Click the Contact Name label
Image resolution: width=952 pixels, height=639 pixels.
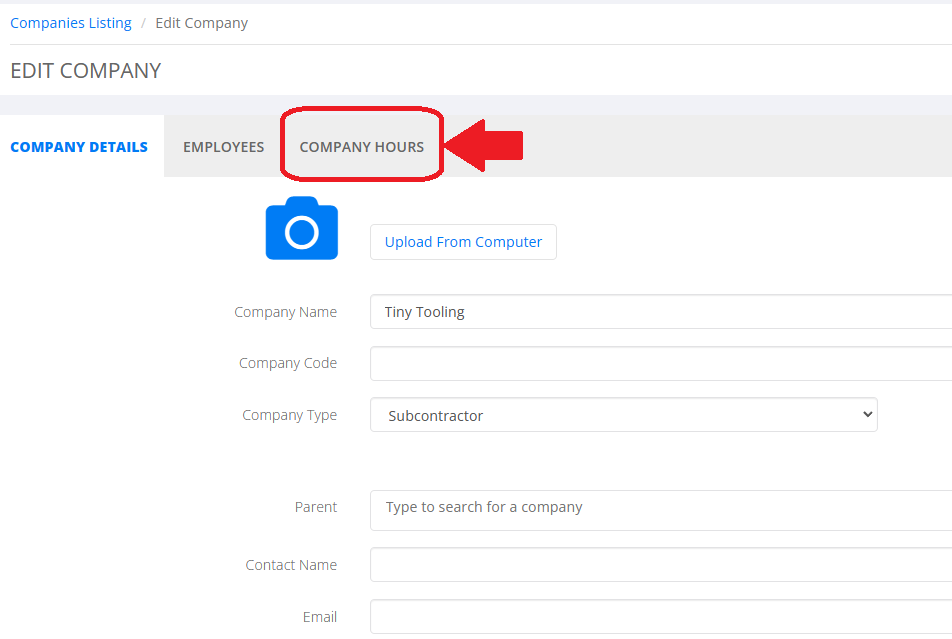[291, 565]
